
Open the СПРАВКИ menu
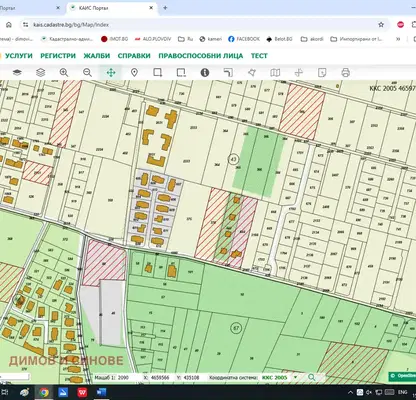[x=134, y=56]
